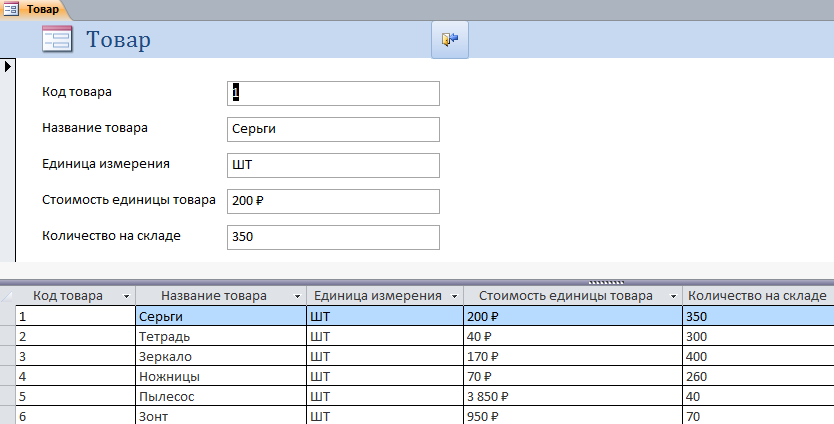Viewport: 834px width, 424px height.
Task: Click the Код товара input field
Action: 333,94
